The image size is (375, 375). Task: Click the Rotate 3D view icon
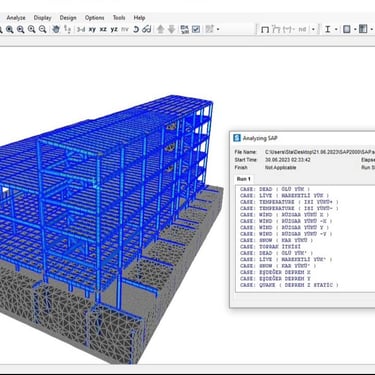136,29
